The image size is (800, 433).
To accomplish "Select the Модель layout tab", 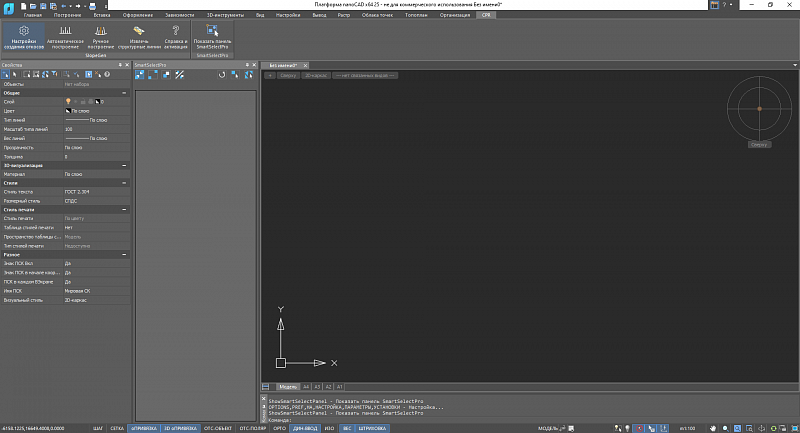I will [x=288, y=387].
